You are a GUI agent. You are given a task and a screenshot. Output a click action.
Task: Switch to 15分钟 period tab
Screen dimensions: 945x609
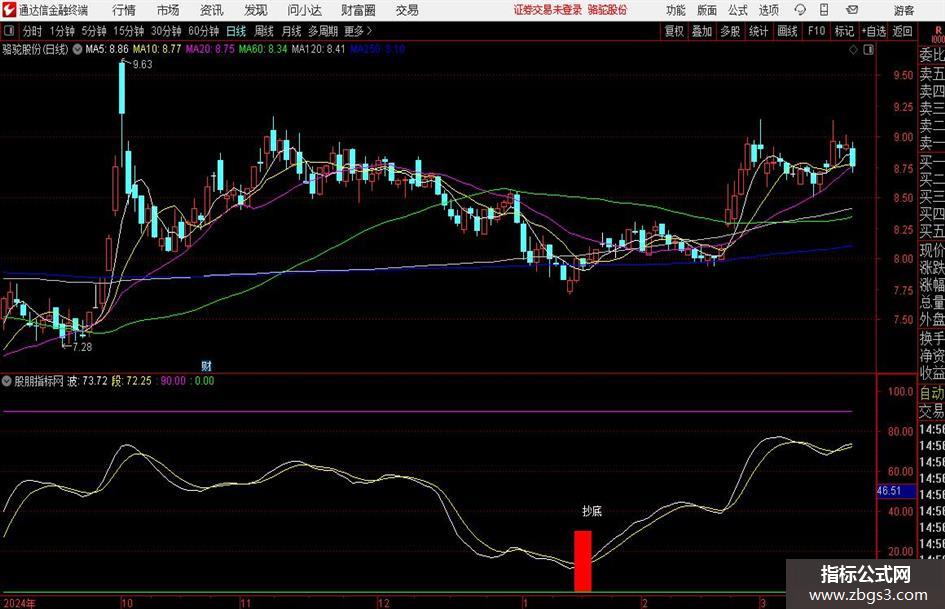(129, 31)
